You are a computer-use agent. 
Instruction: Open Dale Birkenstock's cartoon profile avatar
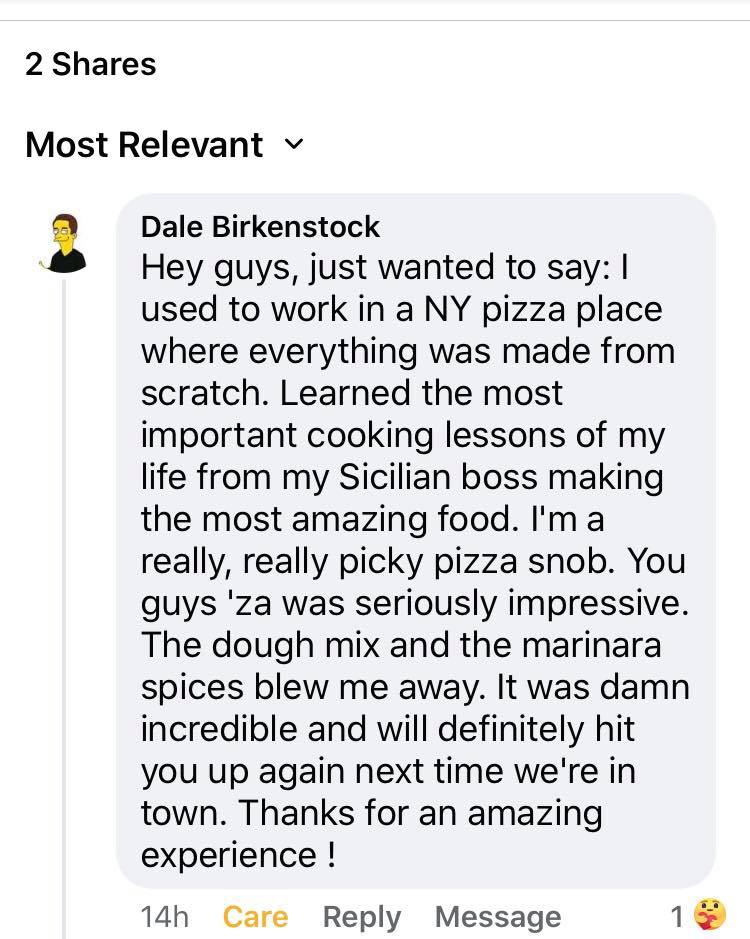point(63,243)
